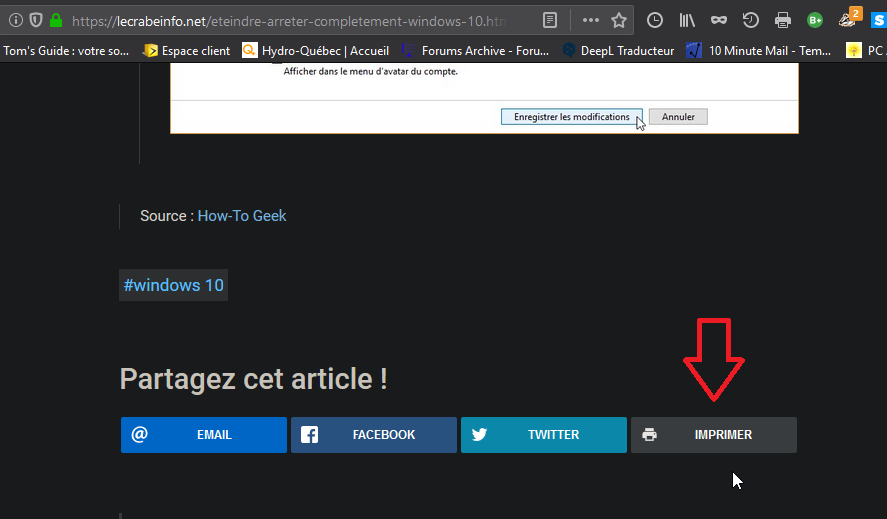This screenshot has height=519, width=887.
Task: Open the Library toolbar icon
Action: [x=687, y=21]
